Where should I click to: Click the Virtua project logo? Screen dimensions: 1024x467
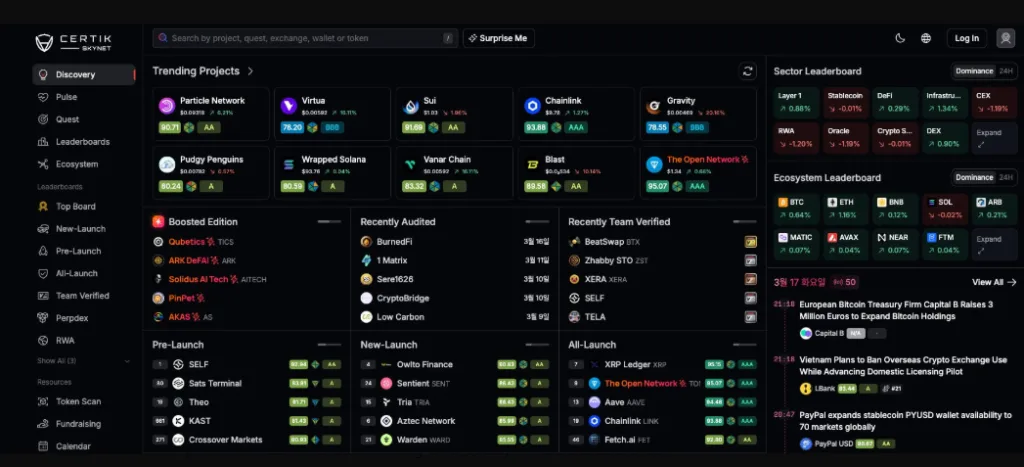click(289, 106)
